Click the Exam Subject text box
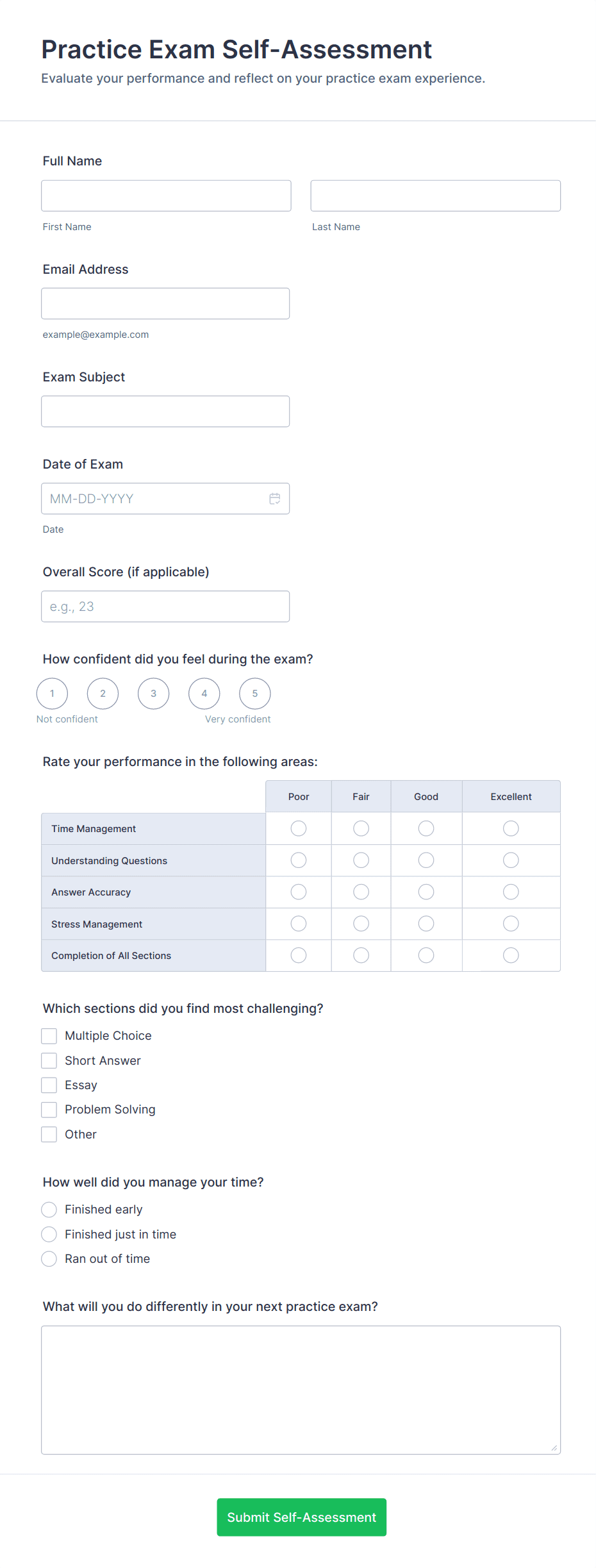 (x=165, y=411)
